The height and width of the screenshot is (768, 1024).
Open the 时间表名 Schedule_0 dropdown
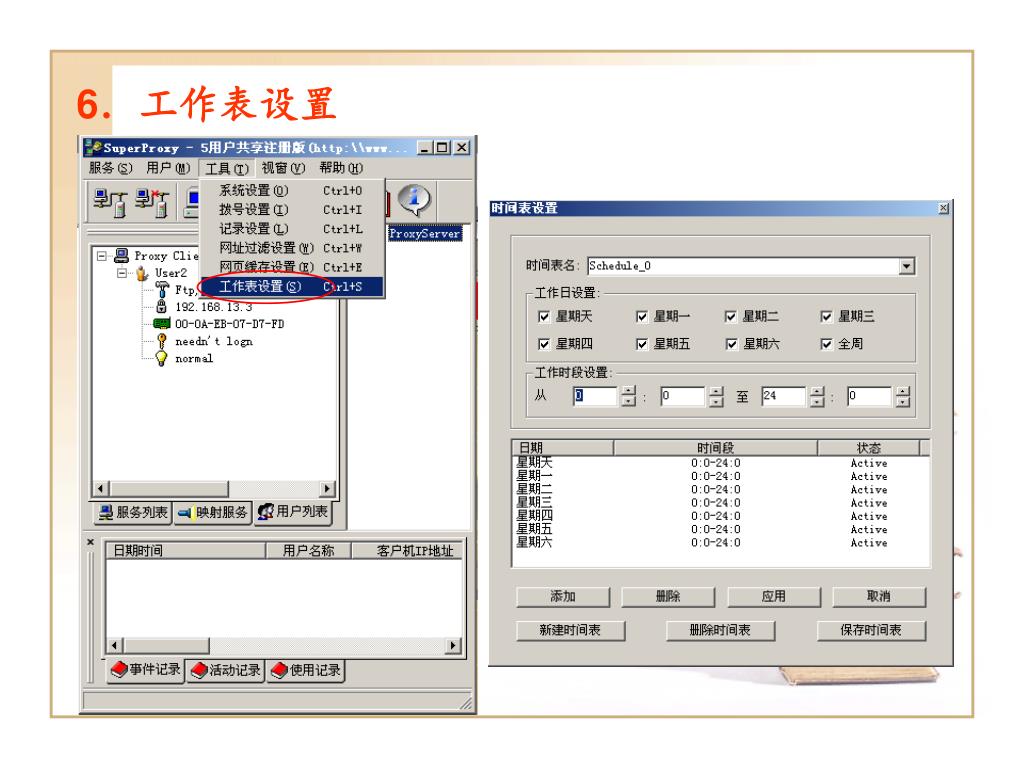pos(906,266)
